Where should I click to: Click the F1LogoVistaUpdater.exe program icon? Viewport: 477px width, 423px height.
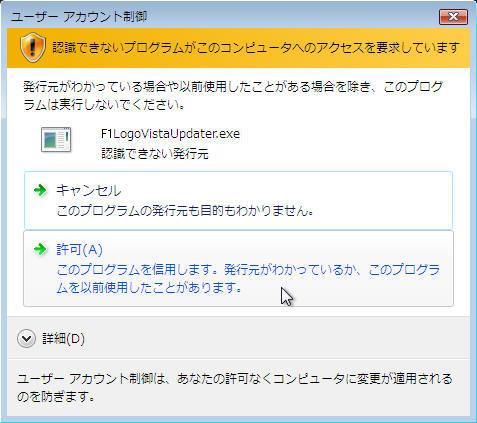click(56, 140)
